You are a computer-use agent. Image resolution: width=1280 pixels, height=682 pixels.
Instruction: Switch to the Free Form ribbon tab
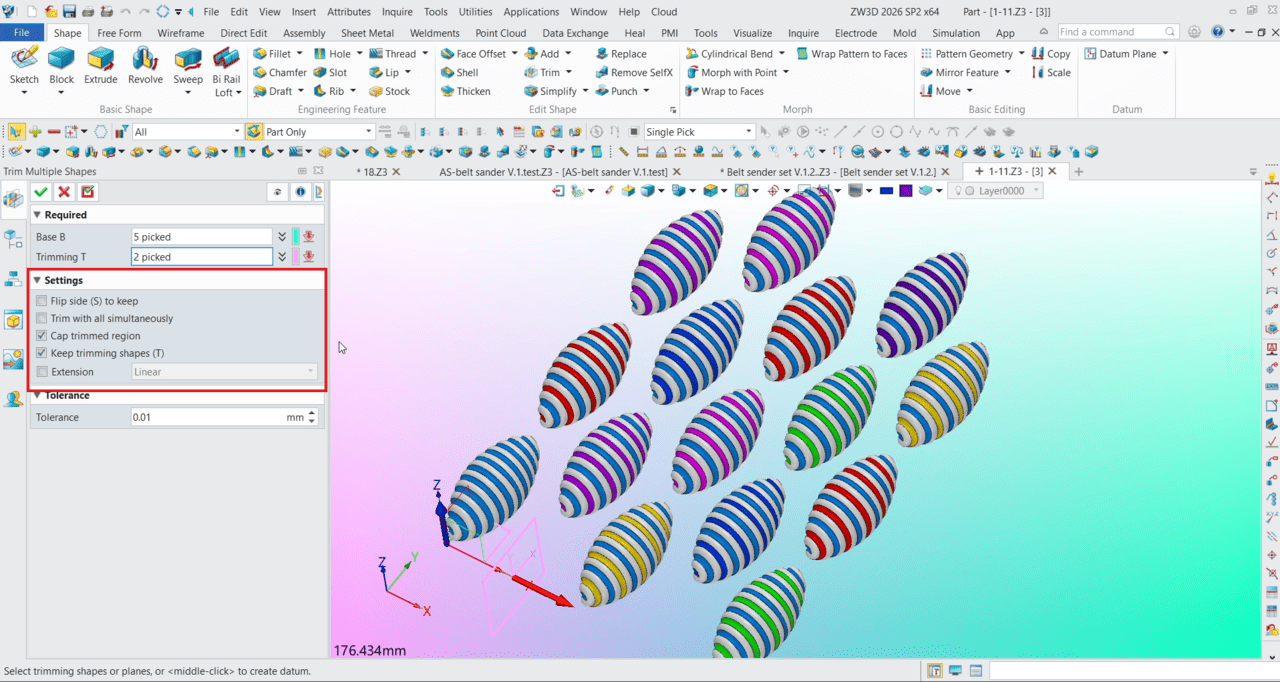click(119, 32)
